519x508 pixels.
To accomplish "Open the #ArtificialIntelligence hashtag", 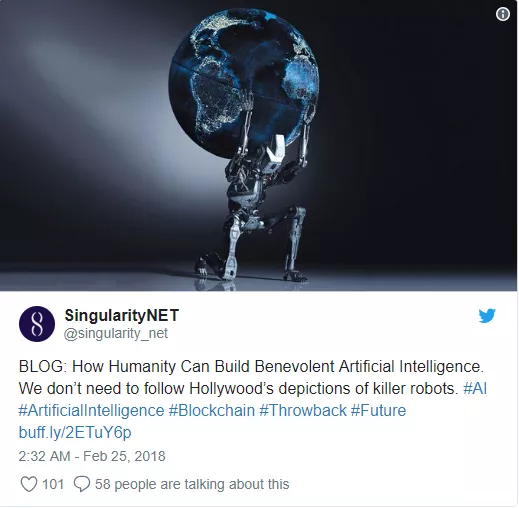I will (91, 410).
